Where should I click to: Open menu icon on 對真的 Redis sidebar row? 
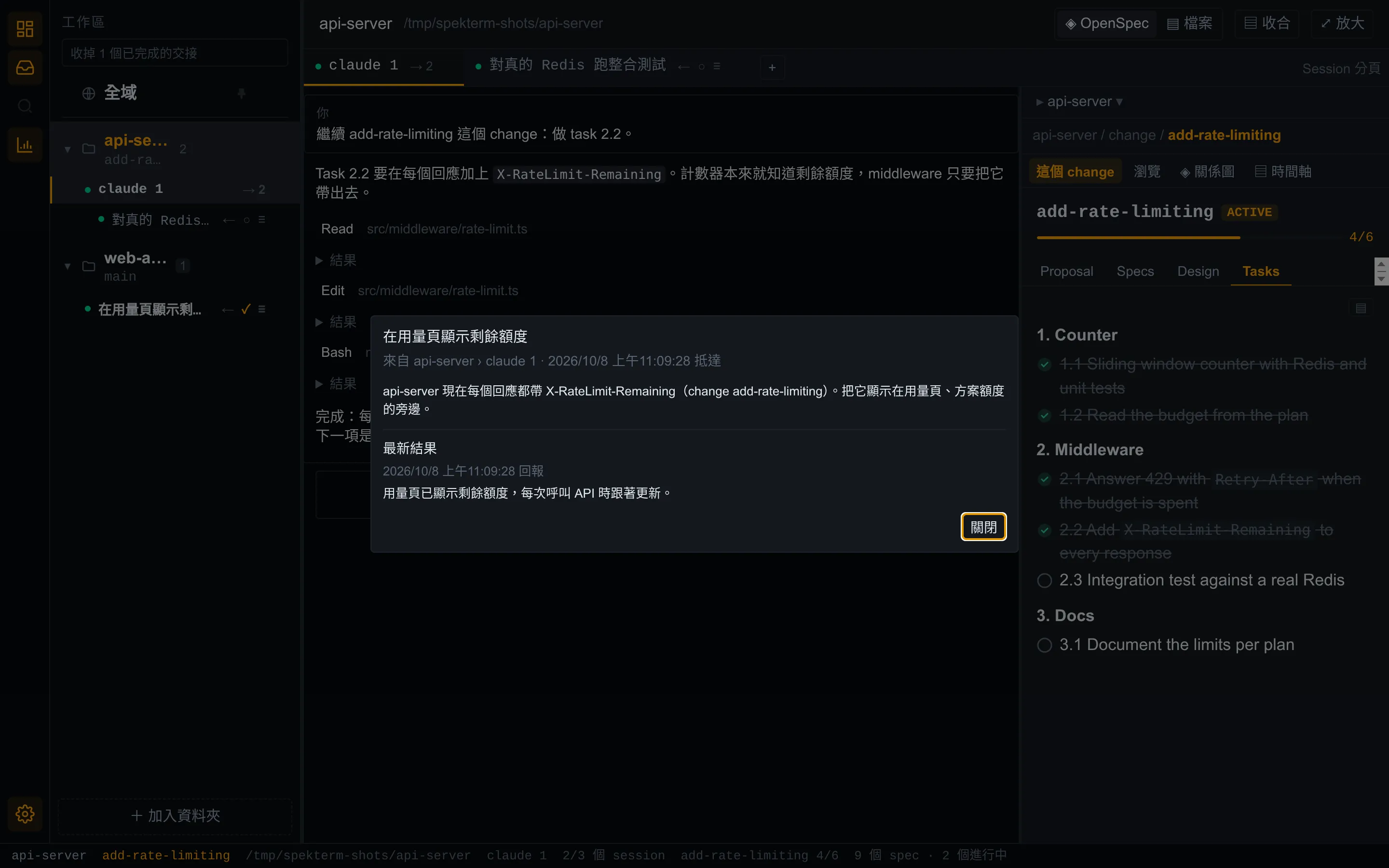262,219
